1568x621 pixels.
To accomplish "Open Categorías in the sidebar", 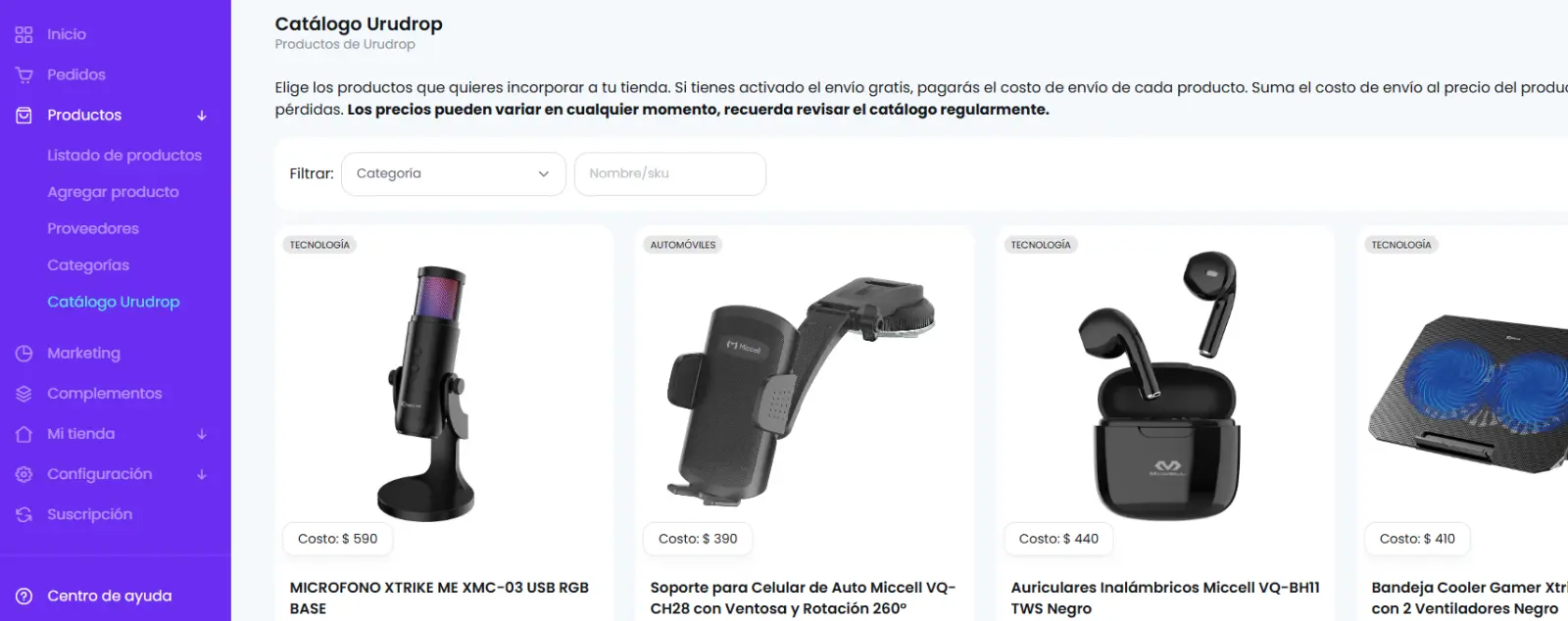I will [x=88, y=264].
